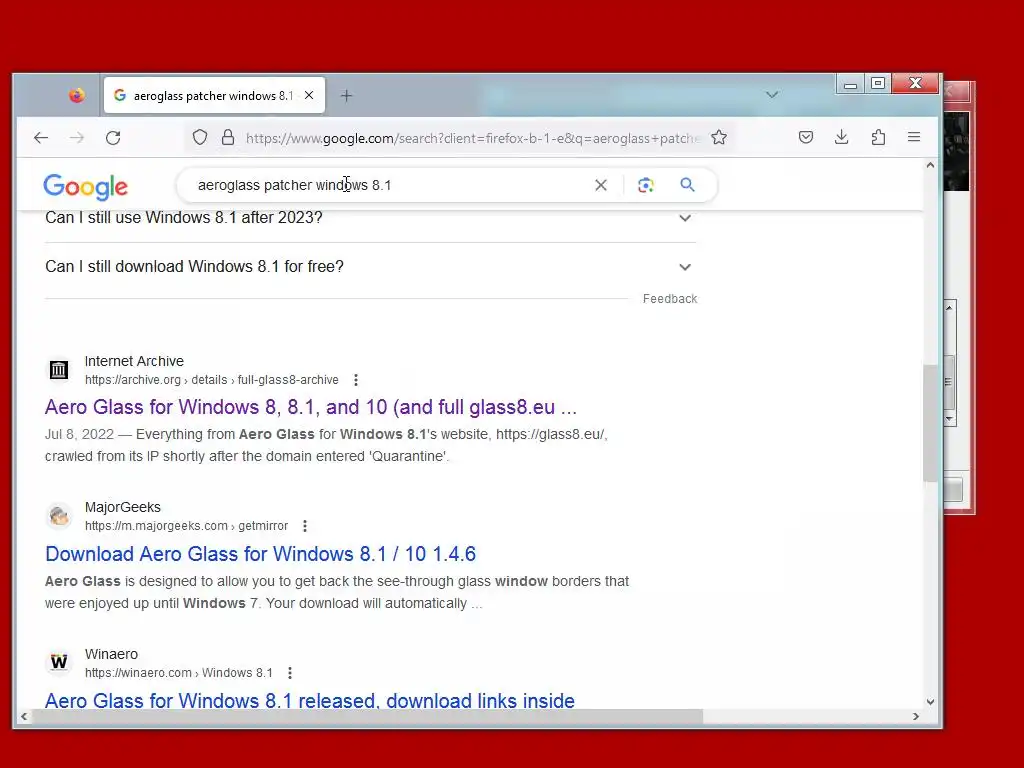The image size is (1024, 768).
Task: Click the MajorGeeks favicon
Action: click(59, 516)
